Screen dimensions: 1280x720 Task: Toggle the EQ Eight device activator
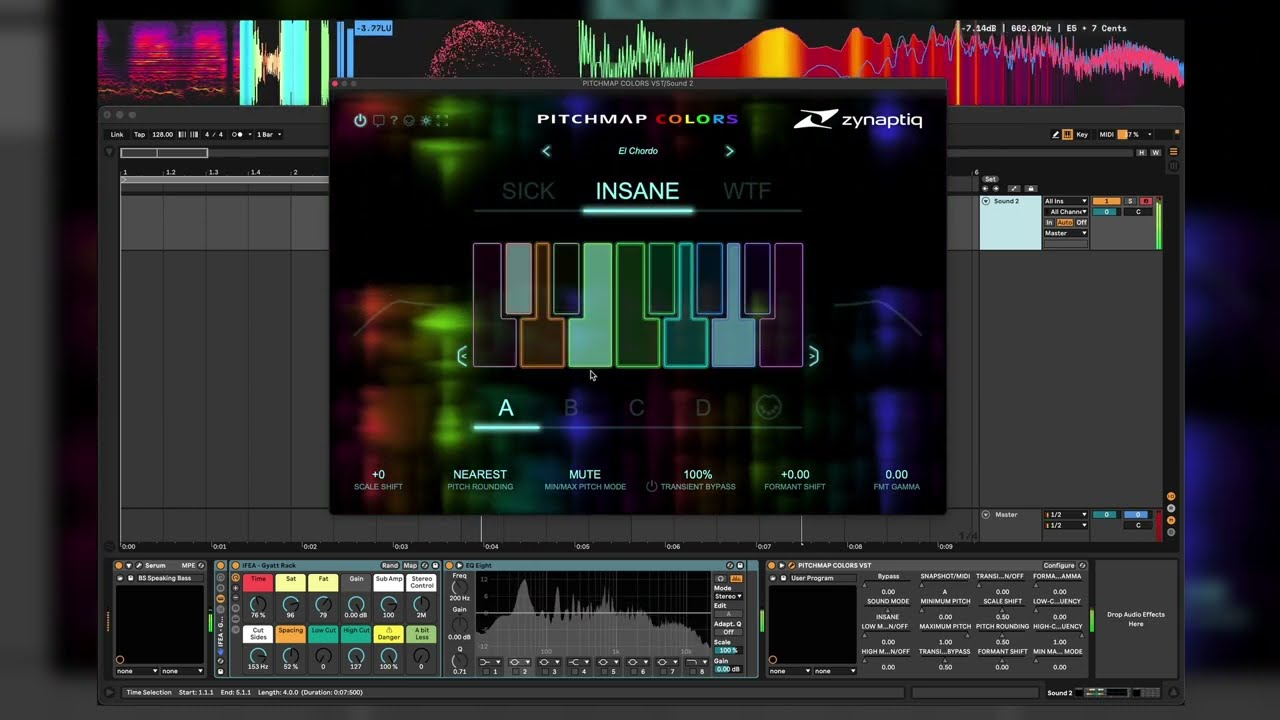(x=449, y=566)
